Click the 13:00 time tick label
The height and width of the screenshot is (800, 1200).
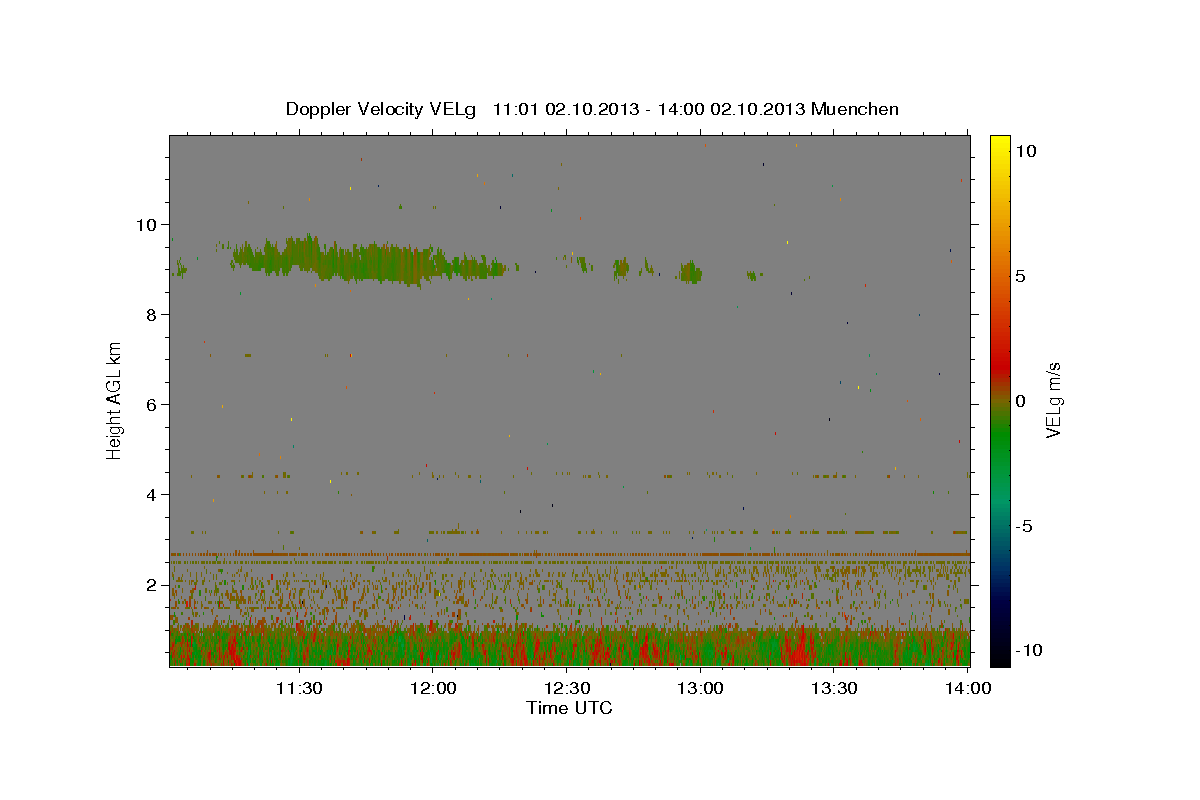pos(700,688)
